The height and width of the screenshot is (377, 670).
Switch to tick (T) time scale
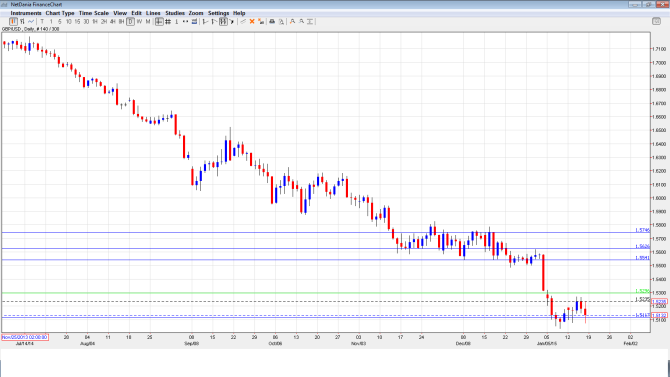42,21
